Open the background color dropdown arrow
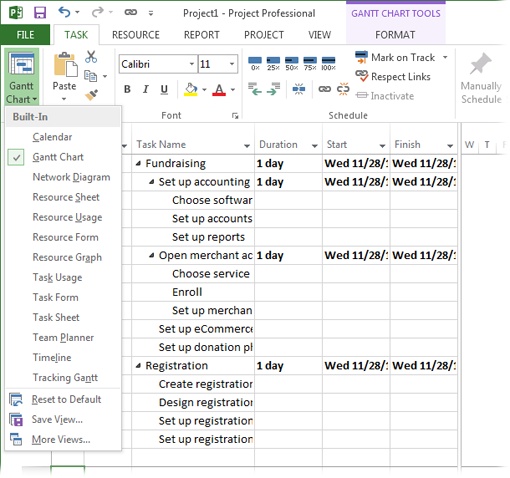 tap(204, 89)
